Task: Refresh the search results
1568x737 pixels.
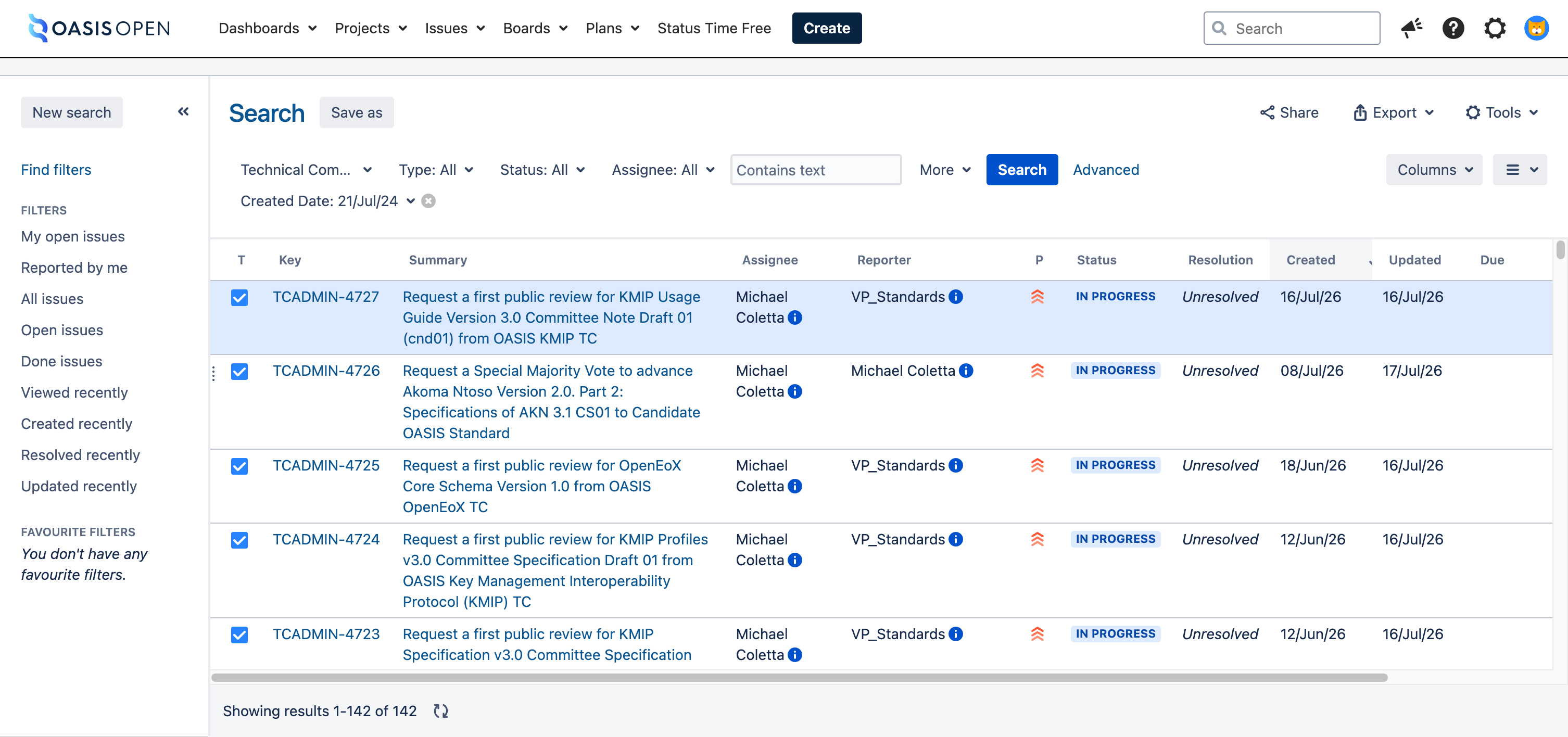Action: click(x=441, y=711)
